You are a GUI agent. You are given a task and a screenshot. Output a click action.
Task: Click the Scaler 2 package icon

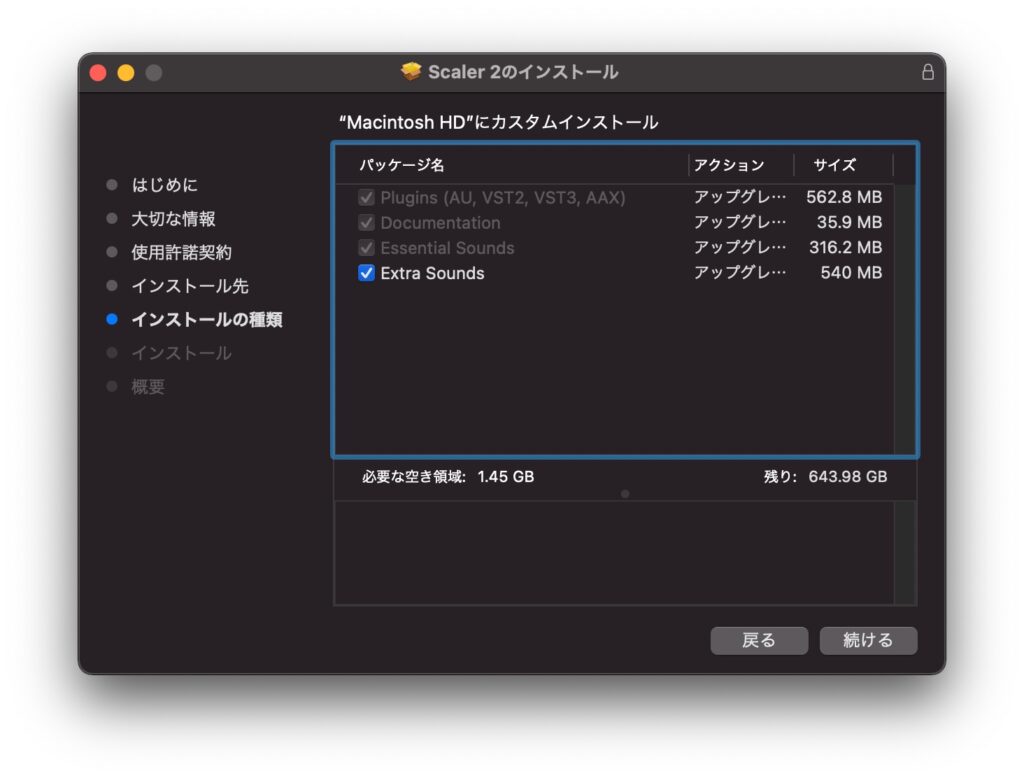(x=411, y=72)
